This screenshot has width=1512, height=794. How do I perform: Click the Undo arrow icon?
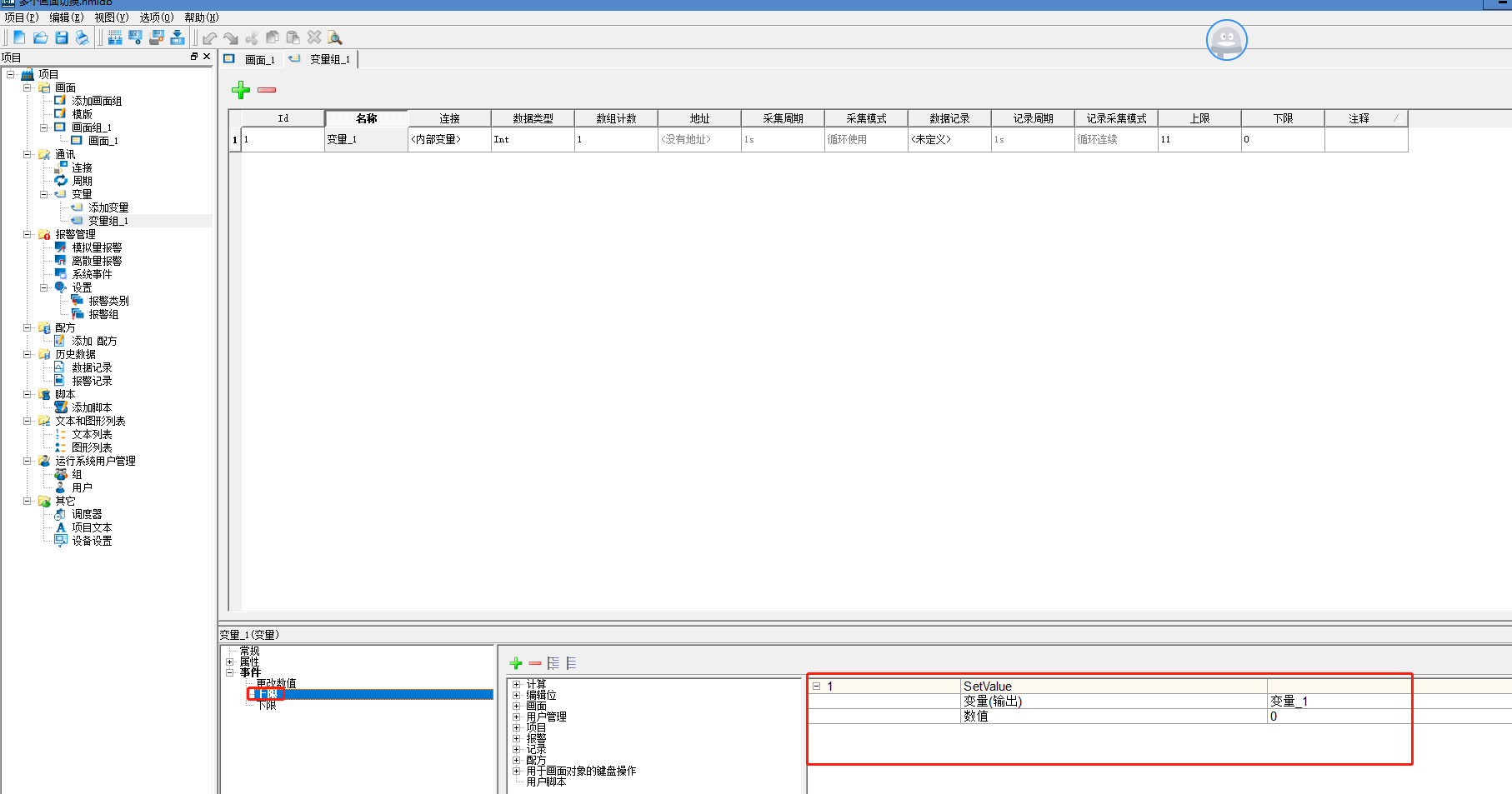tap(210, 37)
